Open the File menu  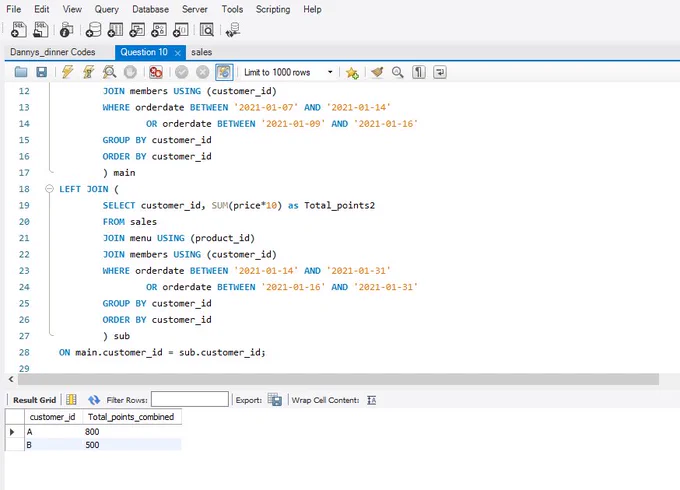[x=13, y=9]
